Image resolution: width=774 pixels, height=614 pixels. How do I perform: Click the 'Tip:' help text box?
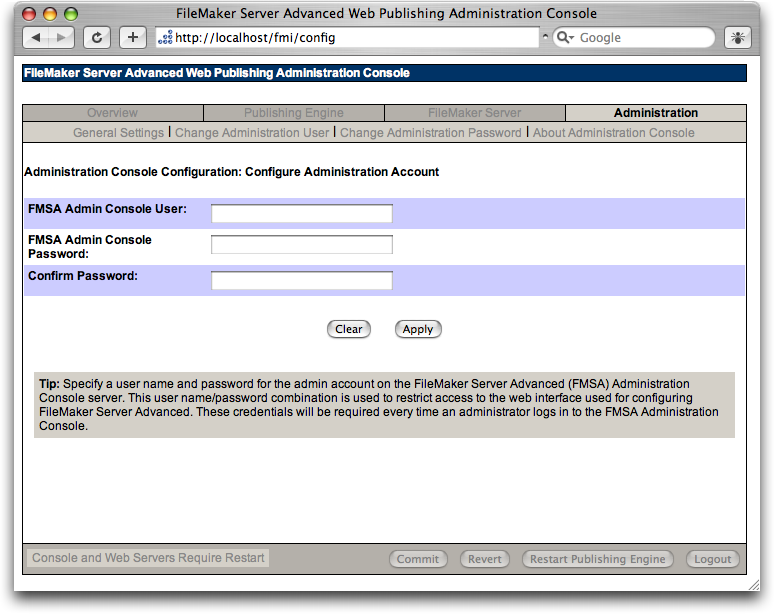click(384, 405)
